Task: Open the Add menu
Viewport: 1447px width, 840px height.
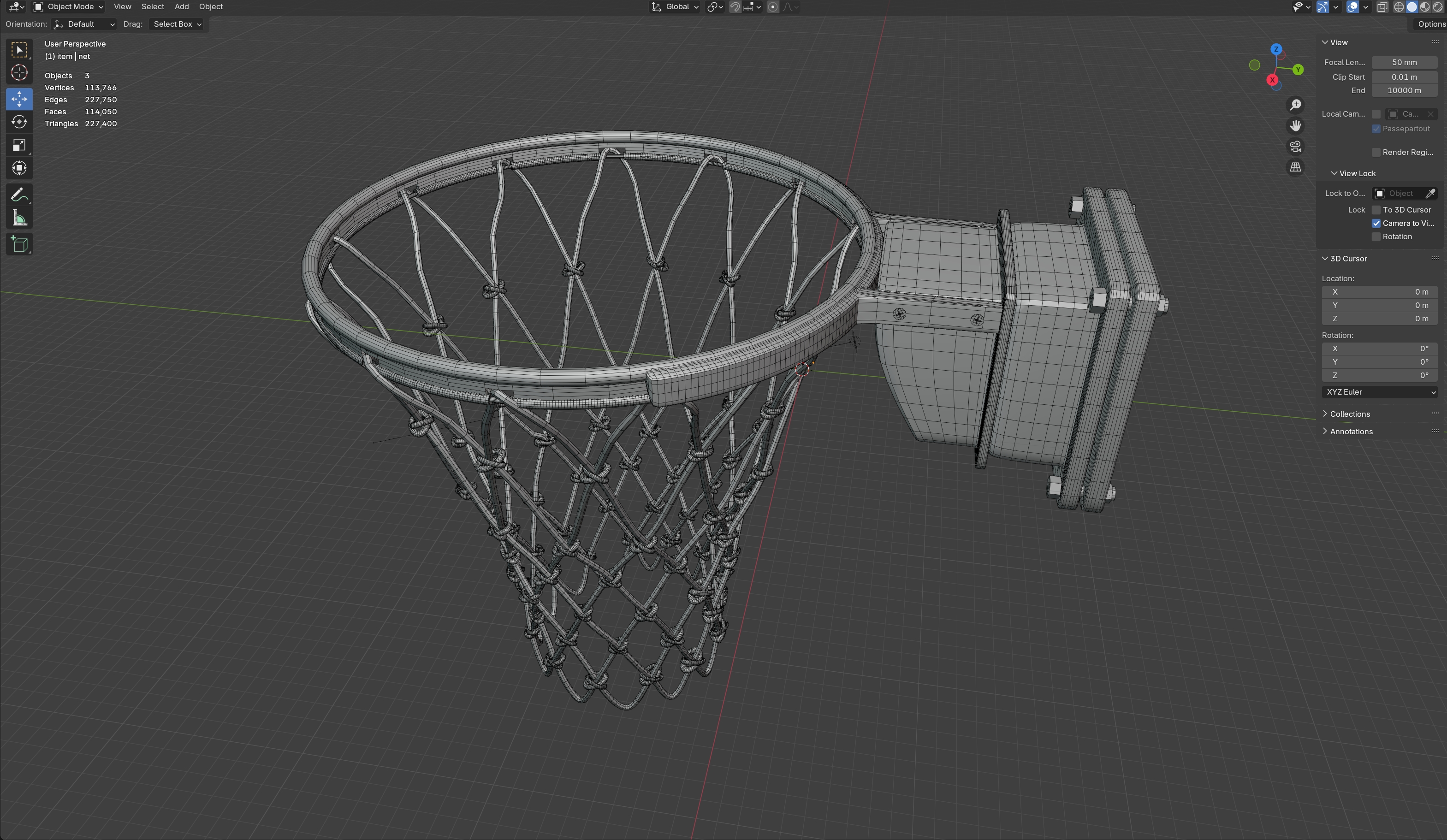Action: [181, 7]
